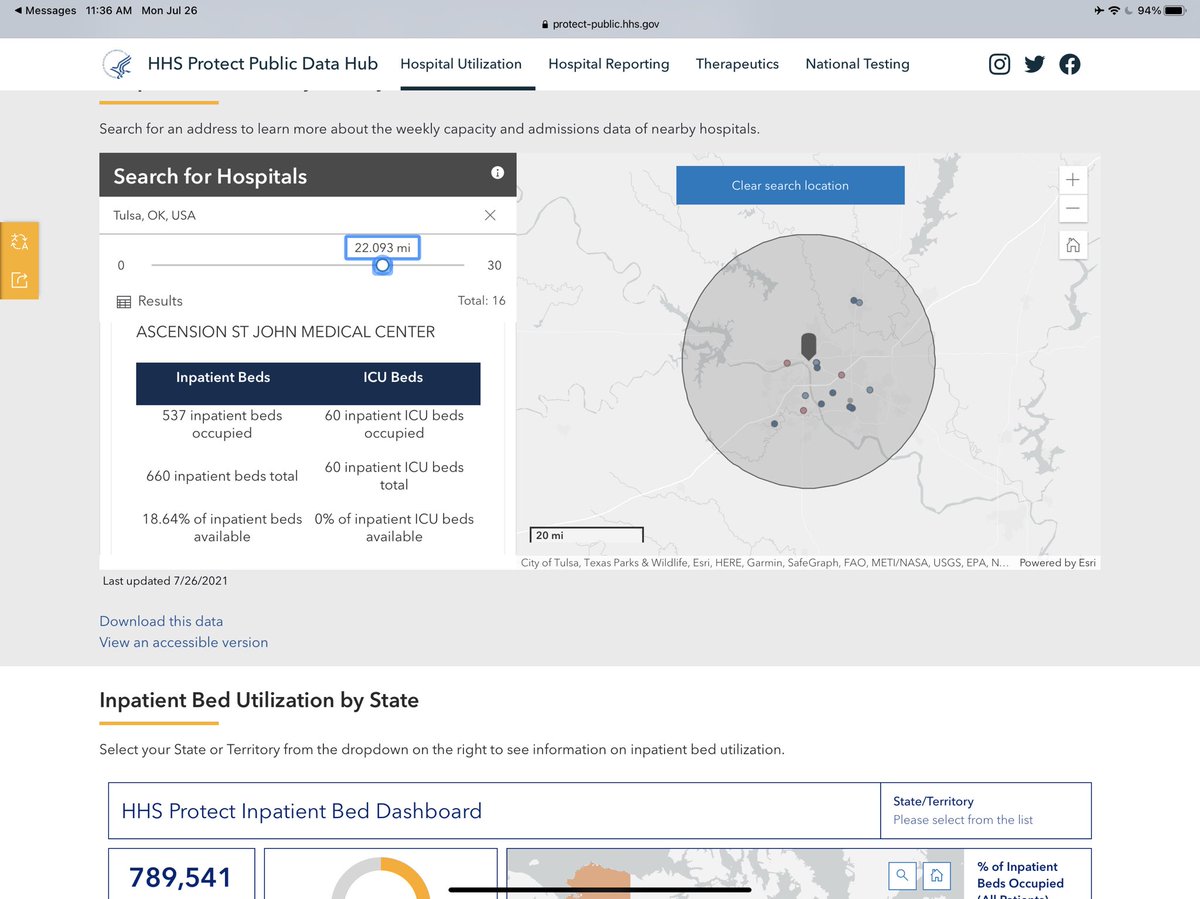
Task: Reset map to home extent
Action: 1072,245
